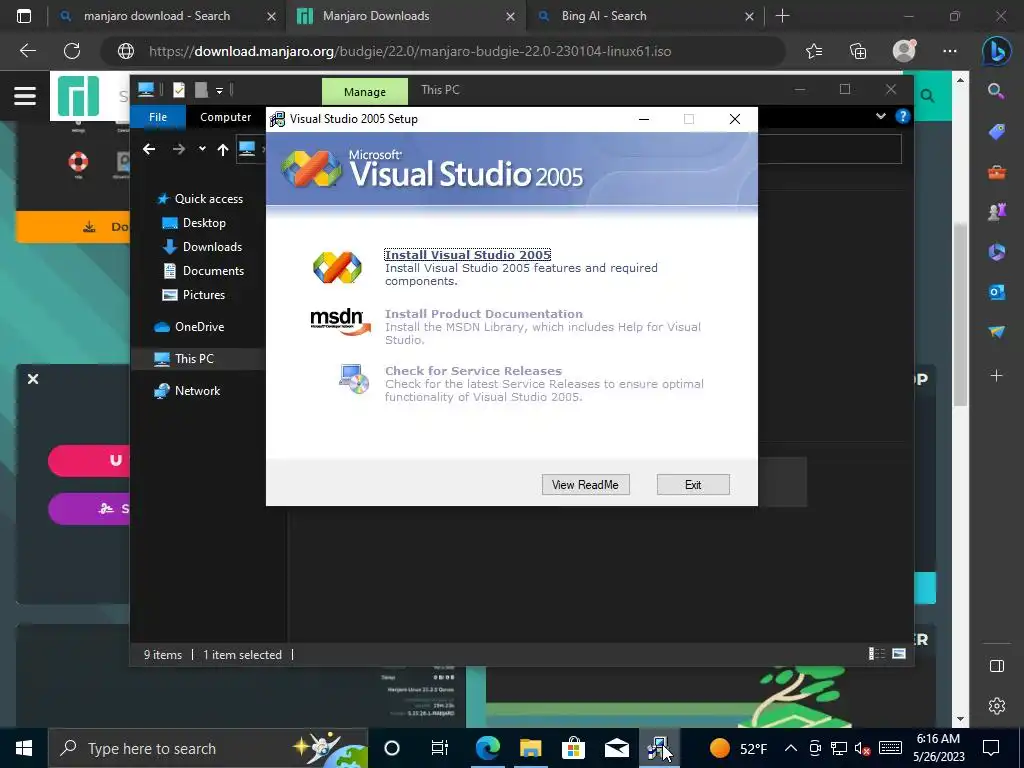Screen dimensions: 1024x768
Task: Switch to manjaro download Search tab
Action: click(x=157, y=16)
